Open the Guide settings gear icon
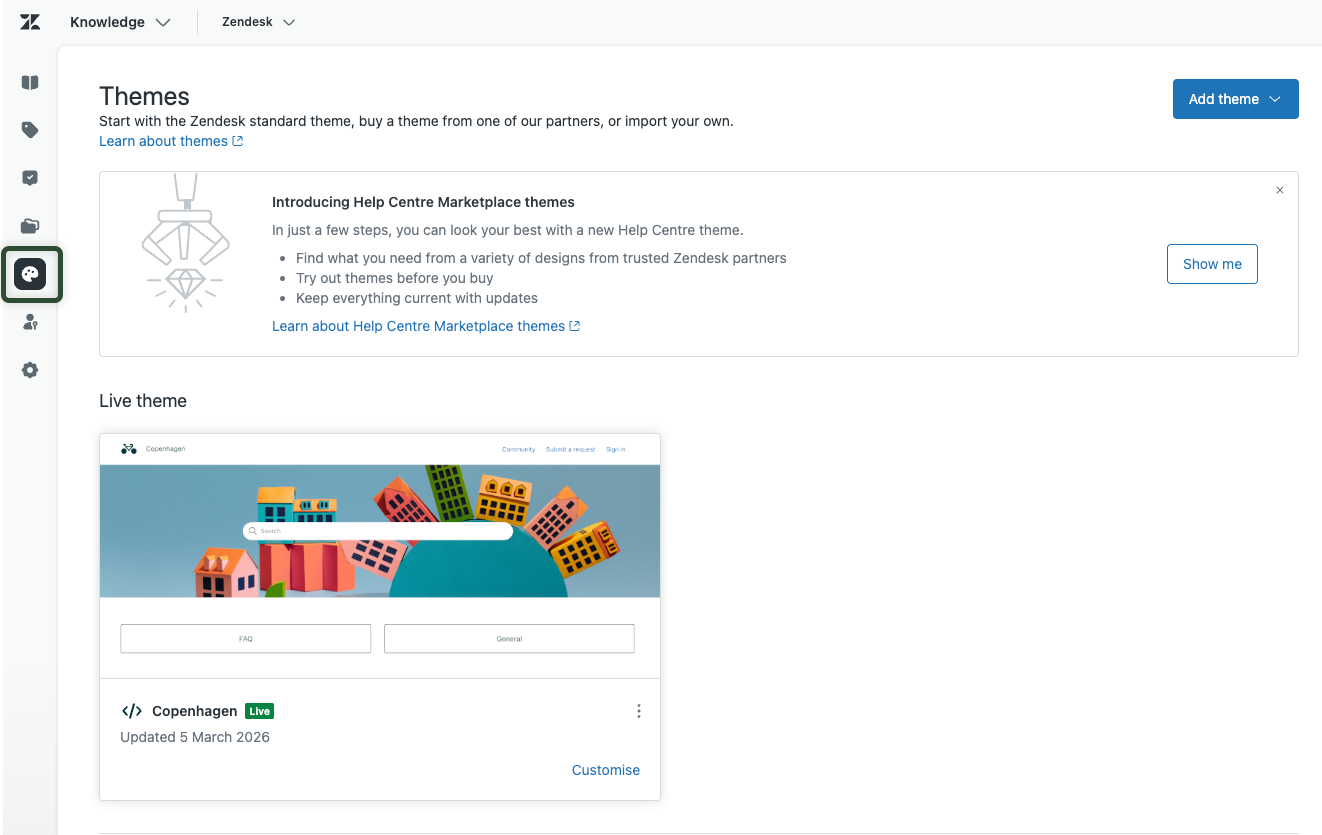 point(30,370)
